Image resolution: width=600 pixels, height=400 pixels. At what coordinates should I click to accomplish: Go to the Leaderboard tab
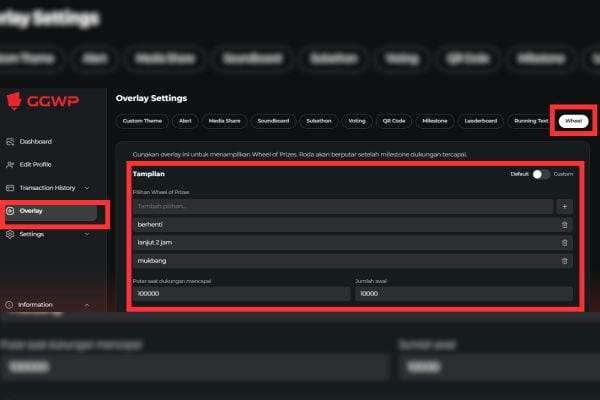coord(481,121)
